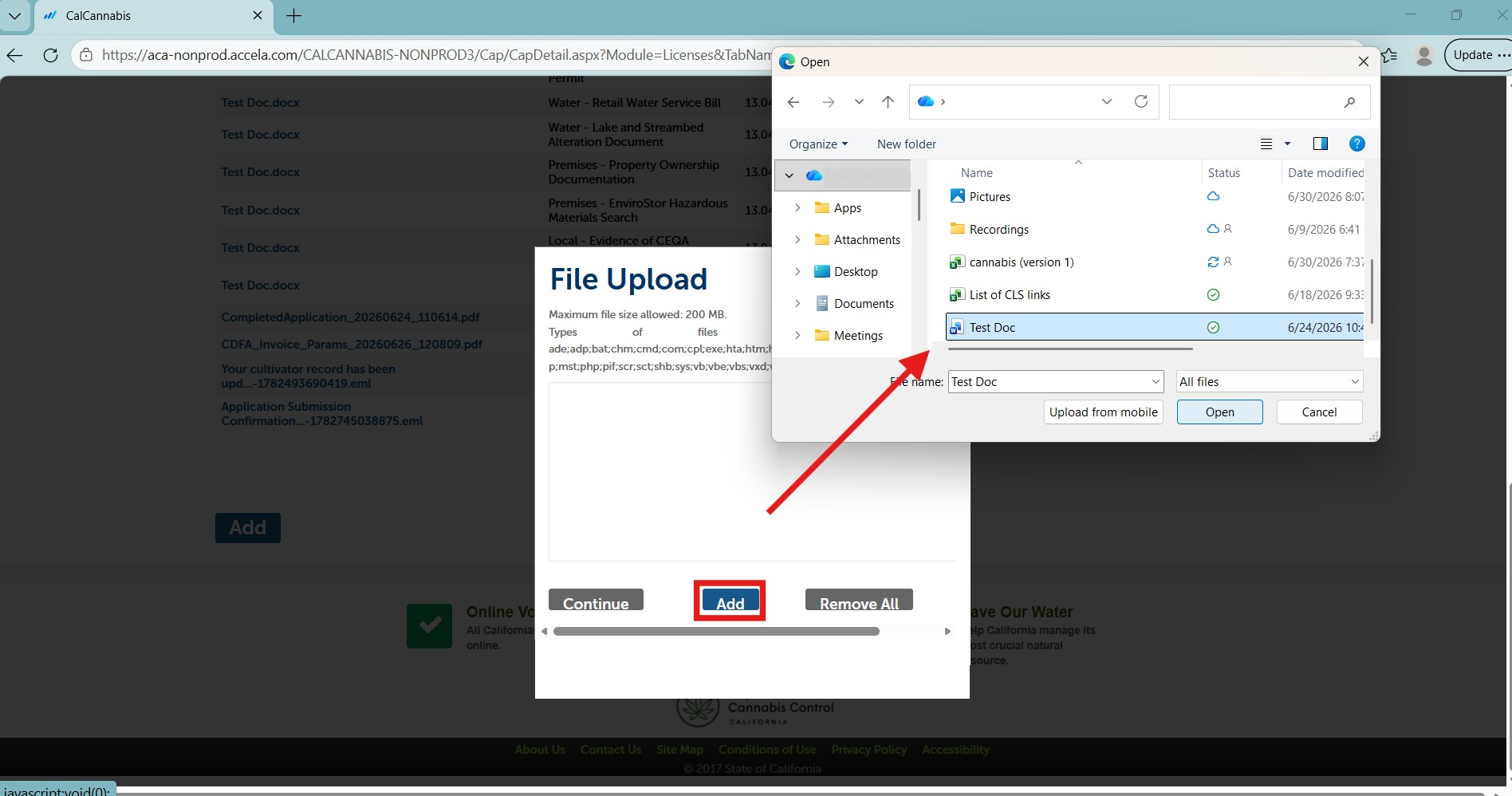Click browser back arrow
This screenshot has width=1512, height=796.
pos(14,55)
